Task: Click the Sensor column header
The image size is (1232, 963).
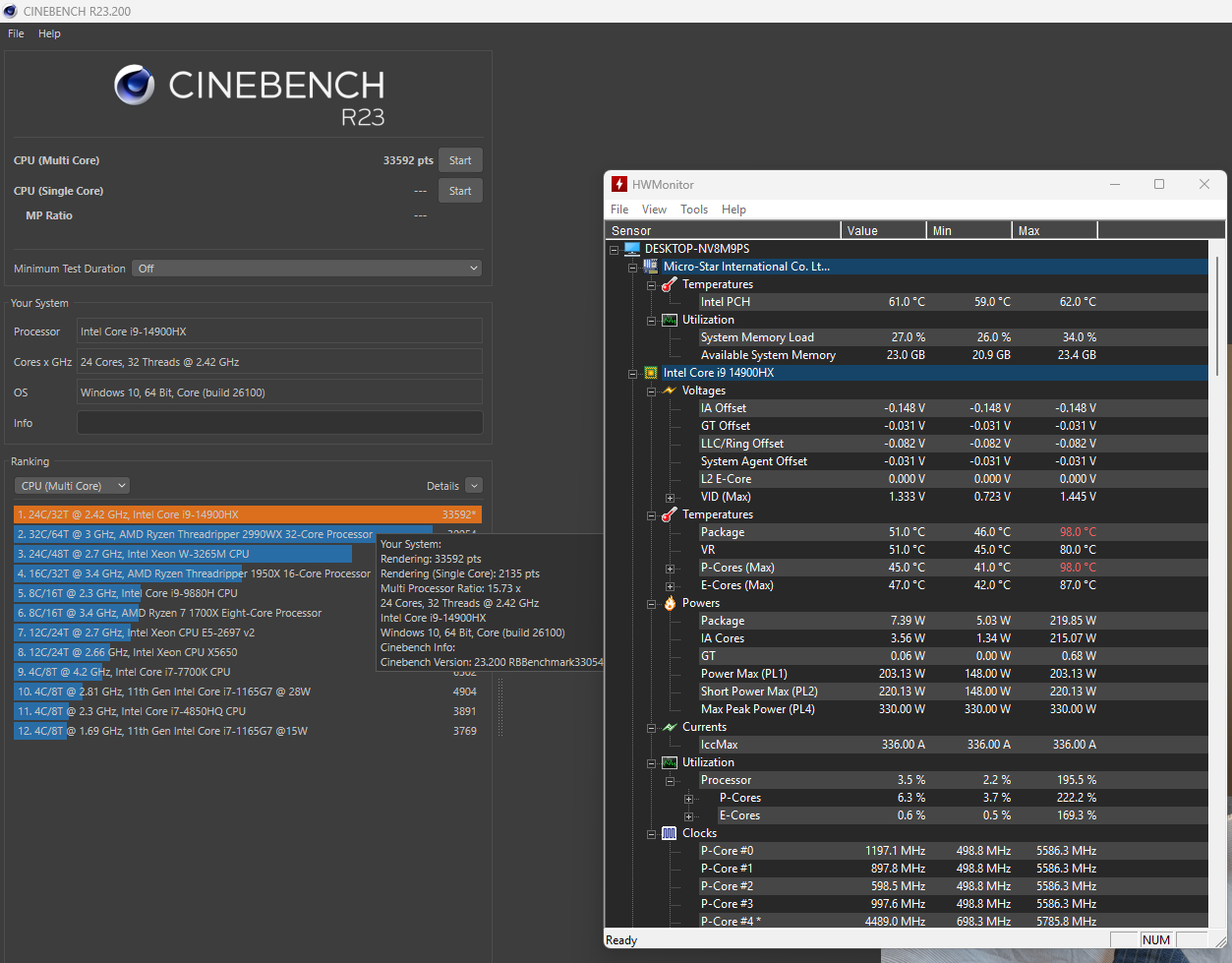Action: click(x=724, y=231)
